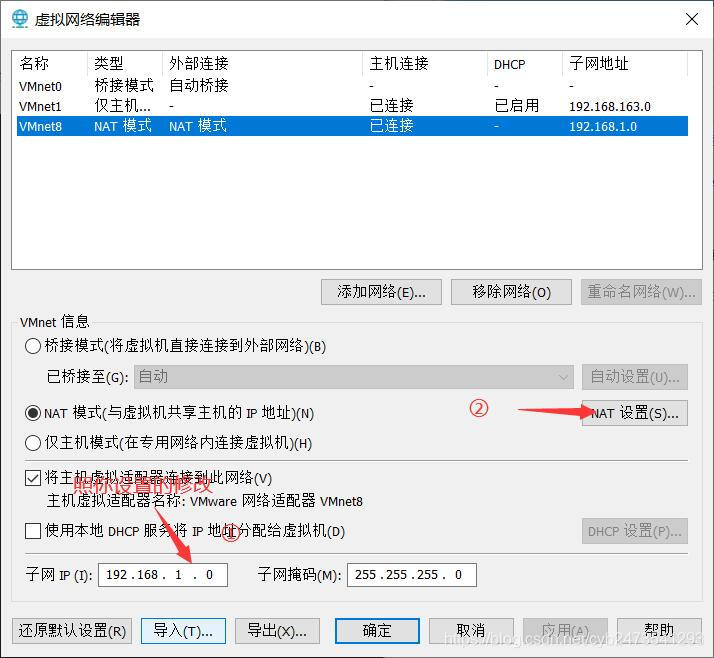This screenshot has width=714, height=658.
Task: Close the 虚拟网络编辑器 dialog
Action: 692,19
